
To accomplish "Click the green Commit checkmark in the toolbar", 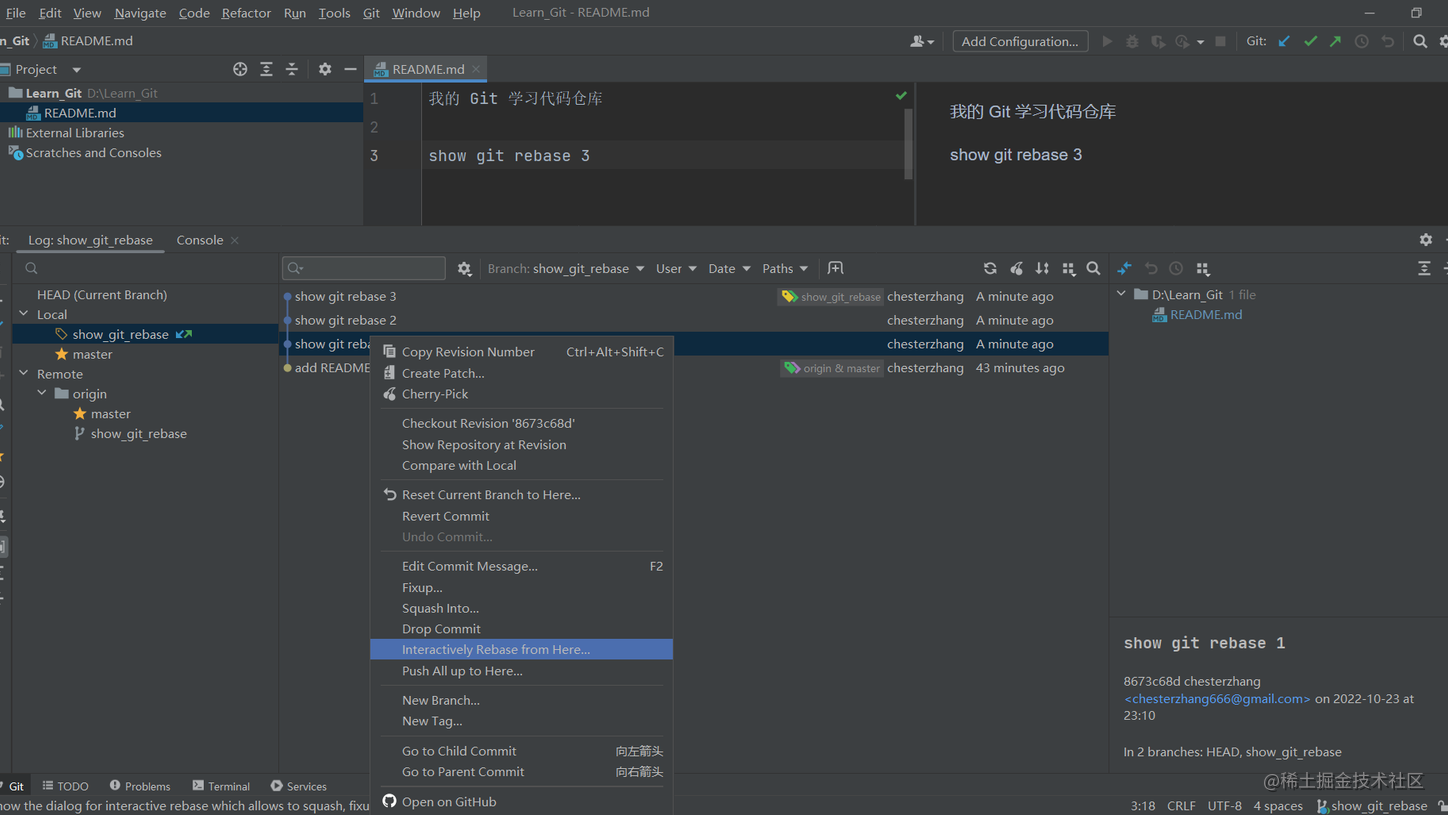I will (1310, 41).
